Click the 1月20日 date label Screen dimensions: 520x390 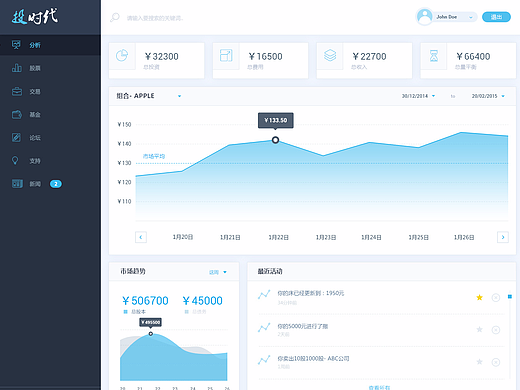[x=183, y=237]
